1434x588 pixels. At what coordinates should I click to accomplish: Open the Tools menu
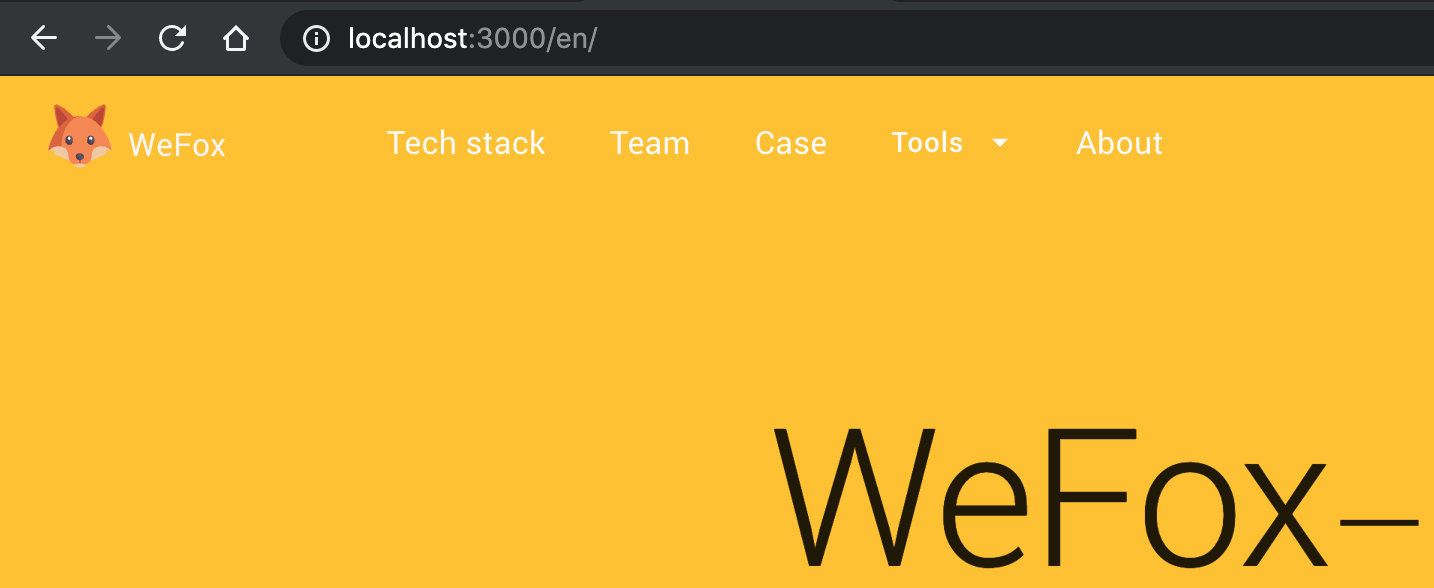click(x=927, y=143)
